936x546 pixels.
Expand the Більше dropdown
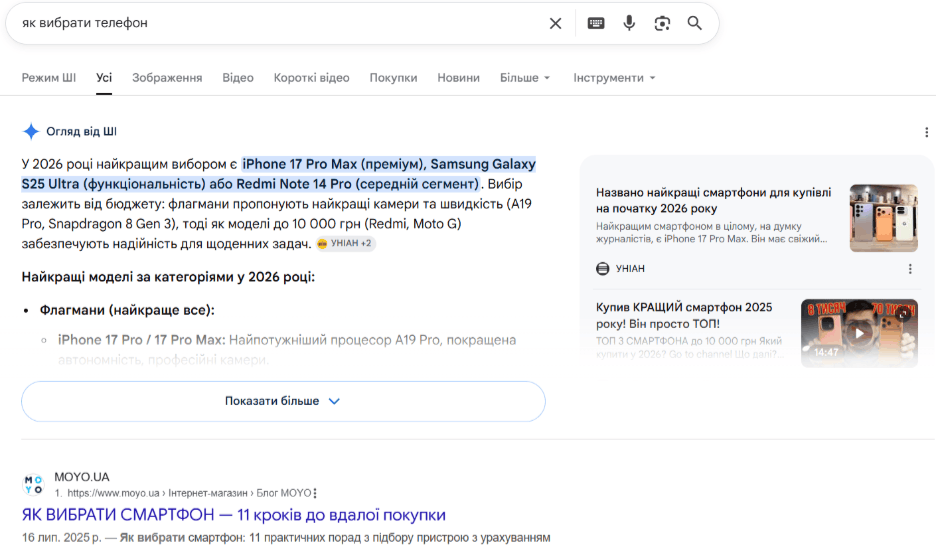(x=525, y=78)
